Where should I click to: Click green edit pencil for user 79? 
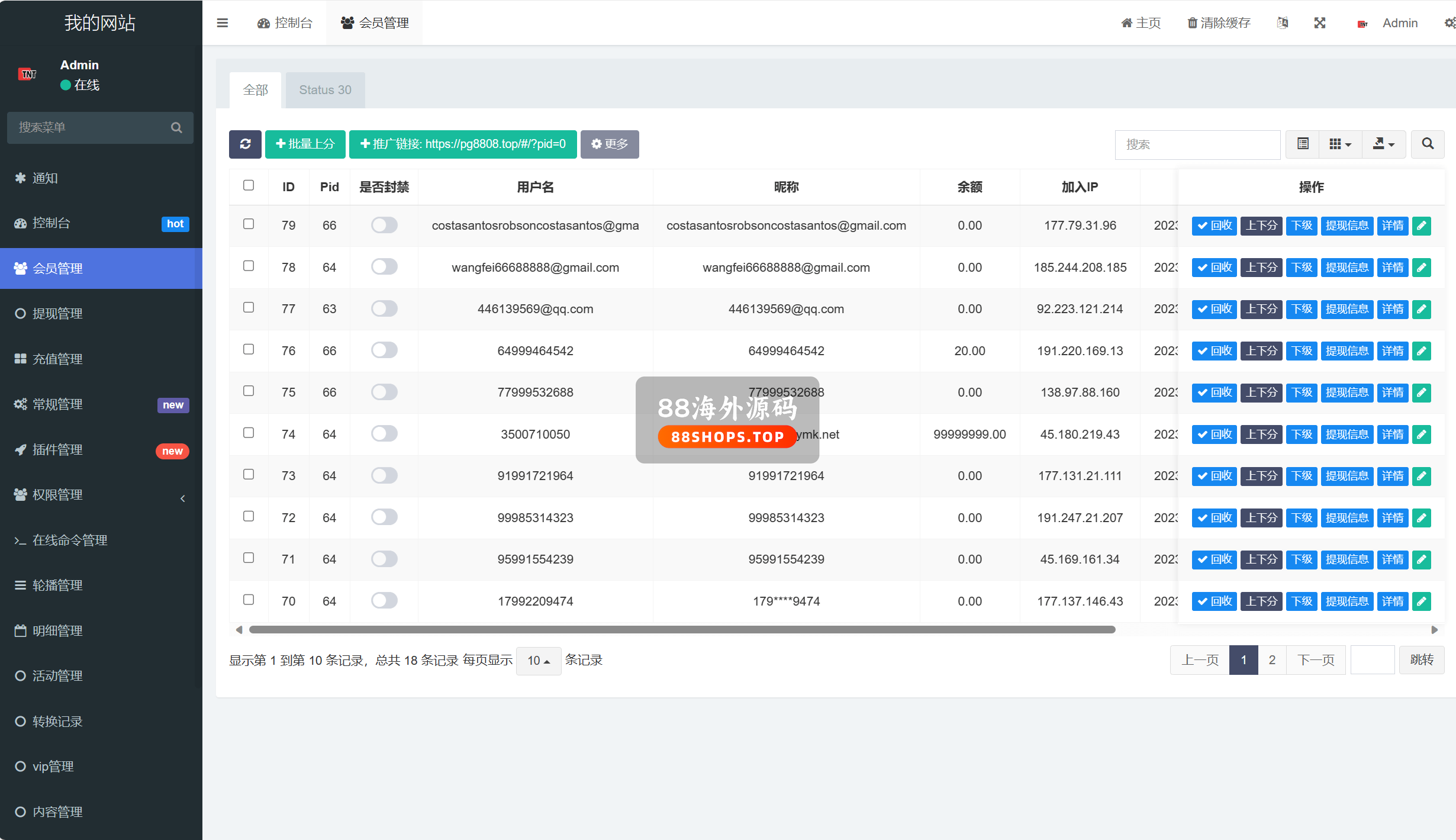point(1422,226)
